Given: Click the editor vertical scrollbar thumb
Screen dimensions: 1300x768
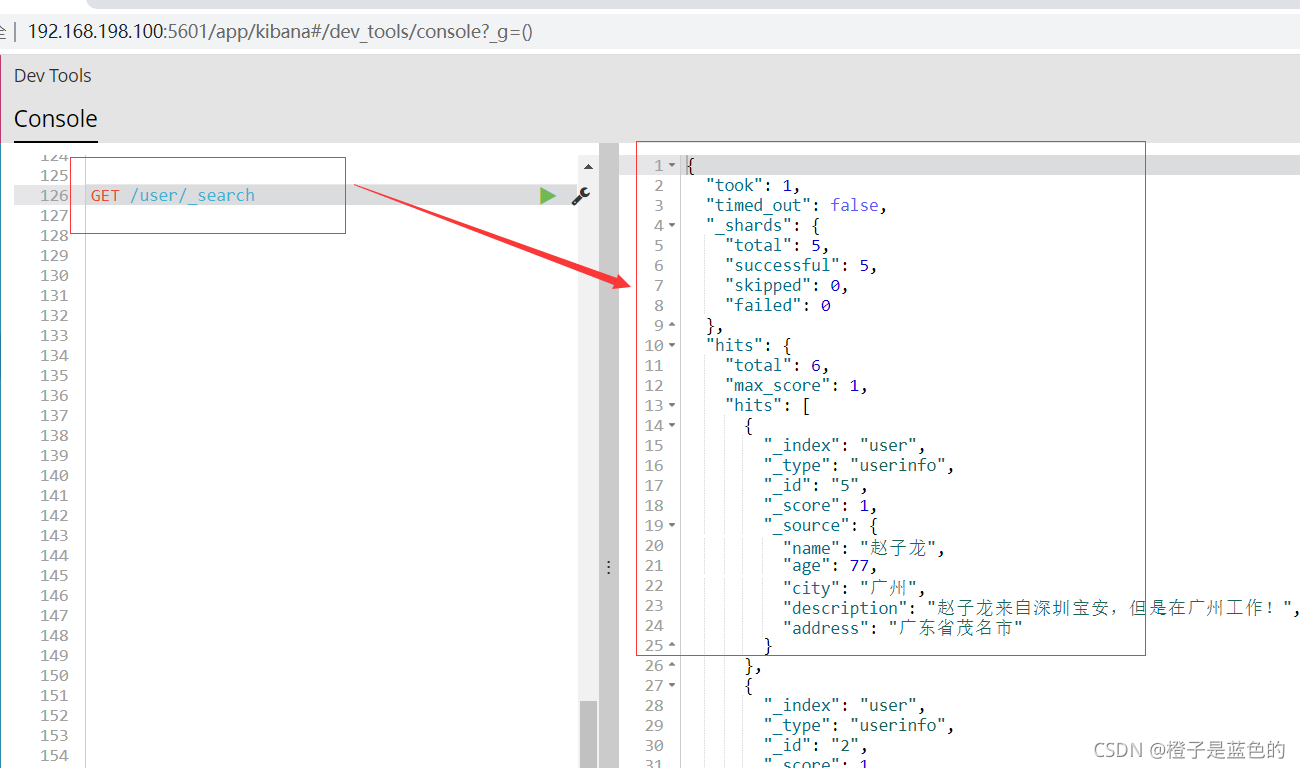Looking at the screenshot, I should 588,733.
